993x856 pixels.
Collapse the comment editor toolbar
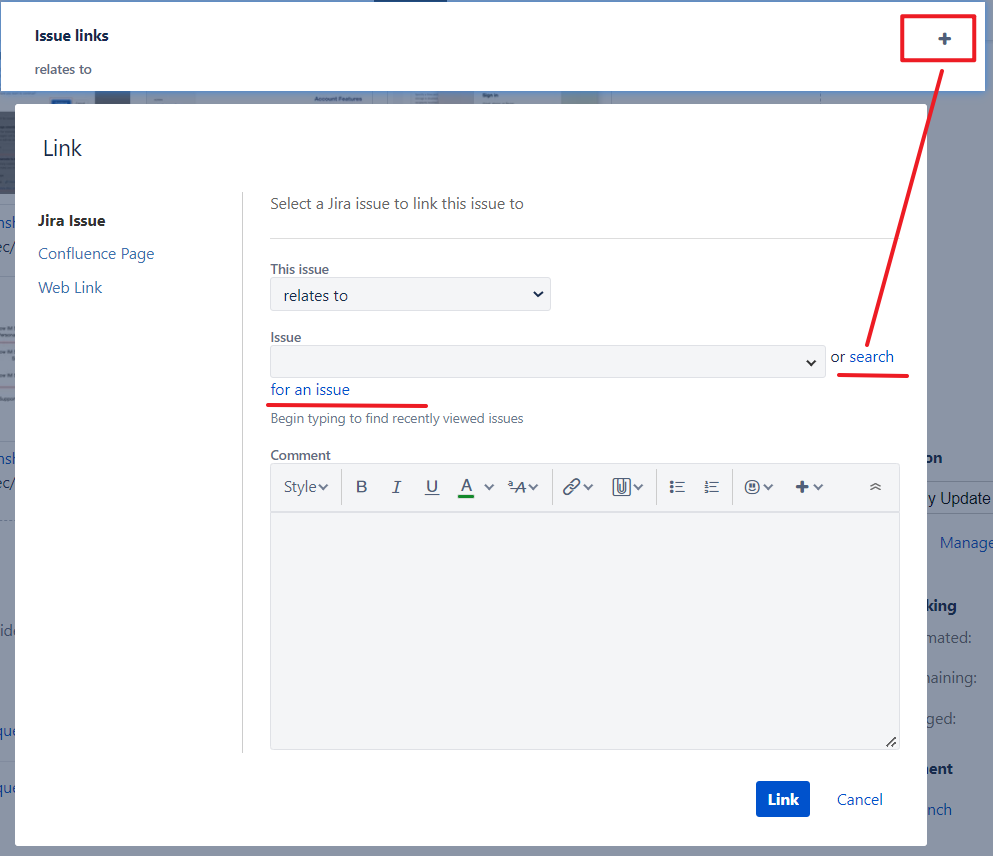click(875, 487)
